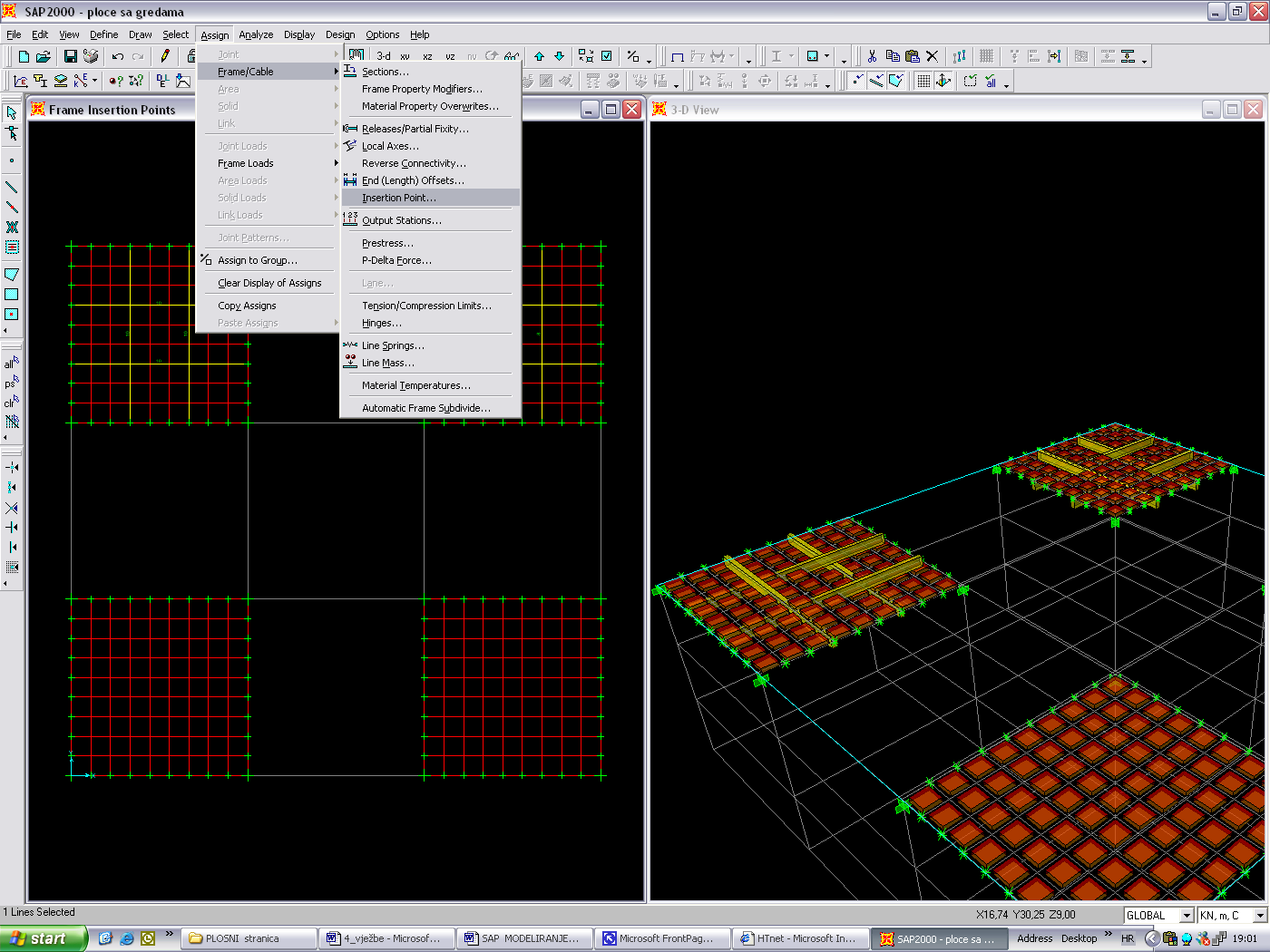Toggle snap to points button
This screenshot has height=952, width=1270.
(857, 81)
